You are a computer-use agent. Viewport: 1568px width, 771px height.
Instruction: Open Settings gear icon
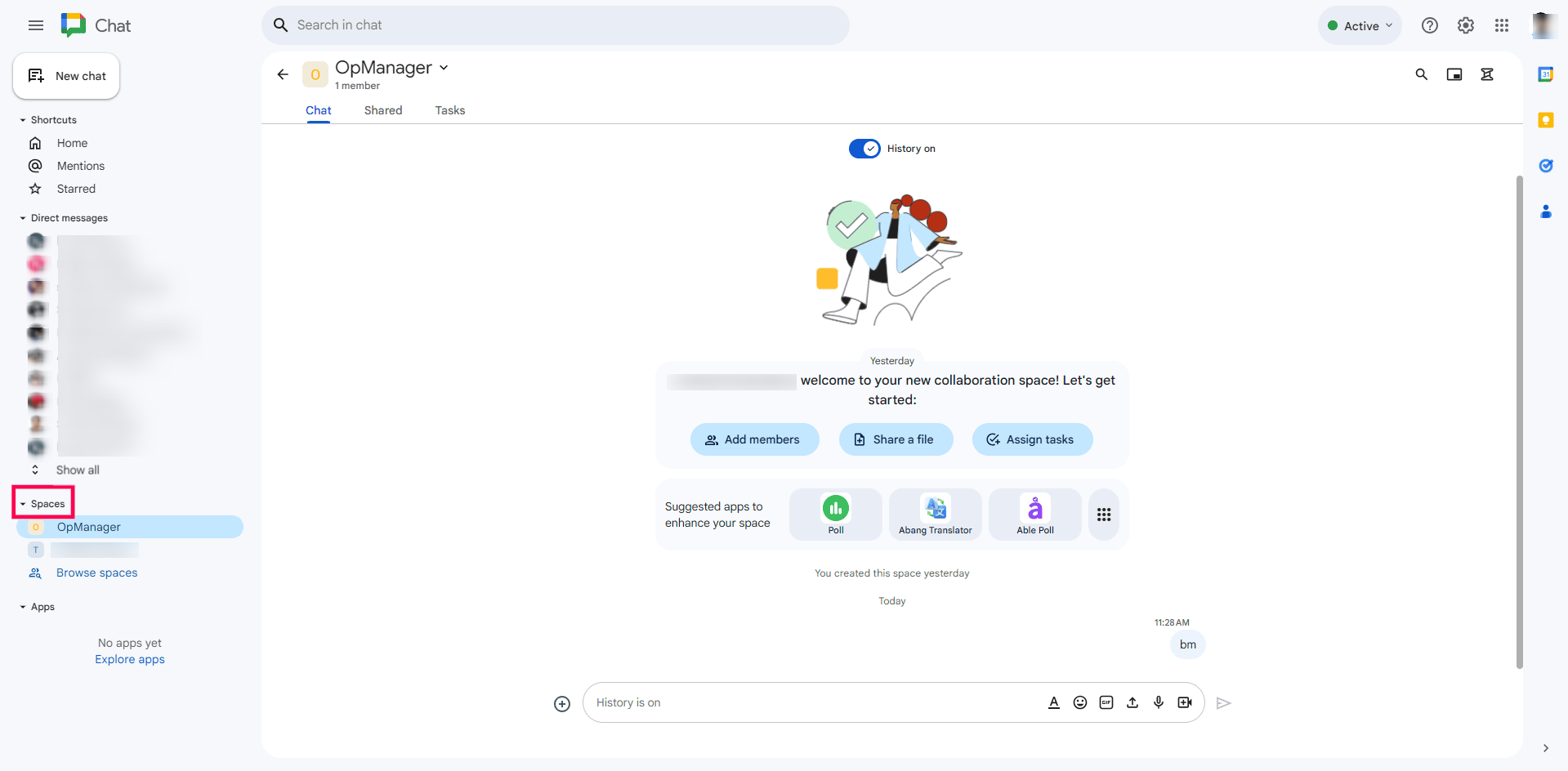1466,25
